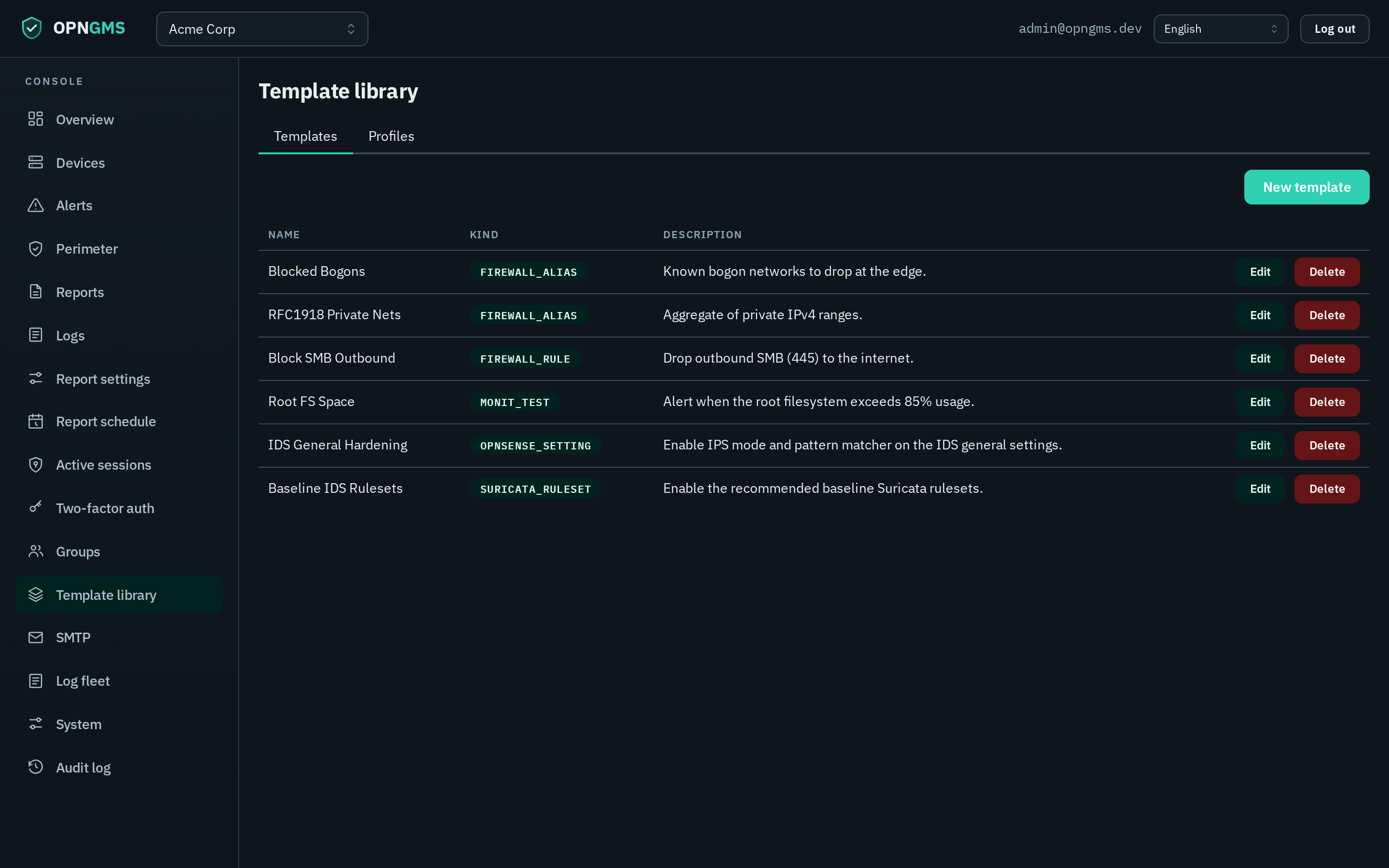Viewport: 1389px width, 868px height.
Task: Click the FIREWALL_RULE kind badge
Action: 525,359
